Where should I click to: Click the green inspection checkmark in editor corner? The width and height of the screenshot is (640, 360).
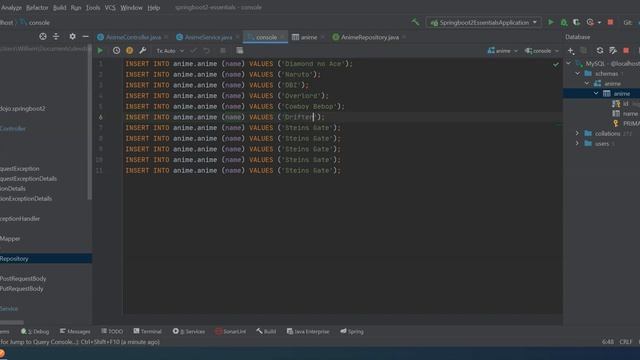556,64
